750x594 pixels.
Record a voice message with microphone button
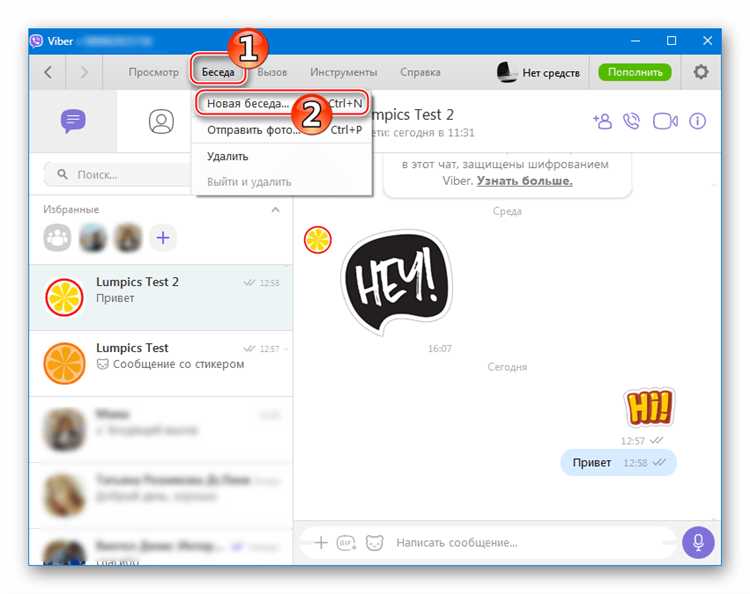698,542
